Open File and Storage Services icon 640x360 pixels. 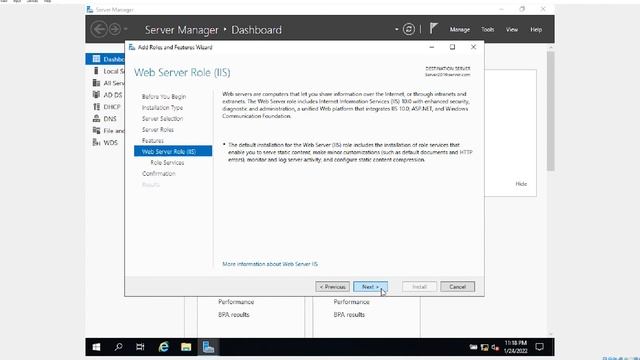coord(96,130)
